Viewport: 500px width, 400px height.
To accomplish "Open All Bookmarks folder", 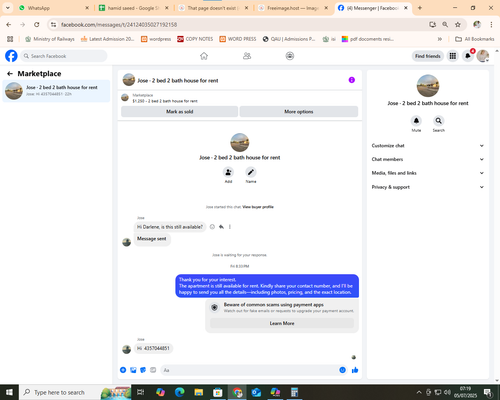I will pyautogui.click(x=475, y=39).
